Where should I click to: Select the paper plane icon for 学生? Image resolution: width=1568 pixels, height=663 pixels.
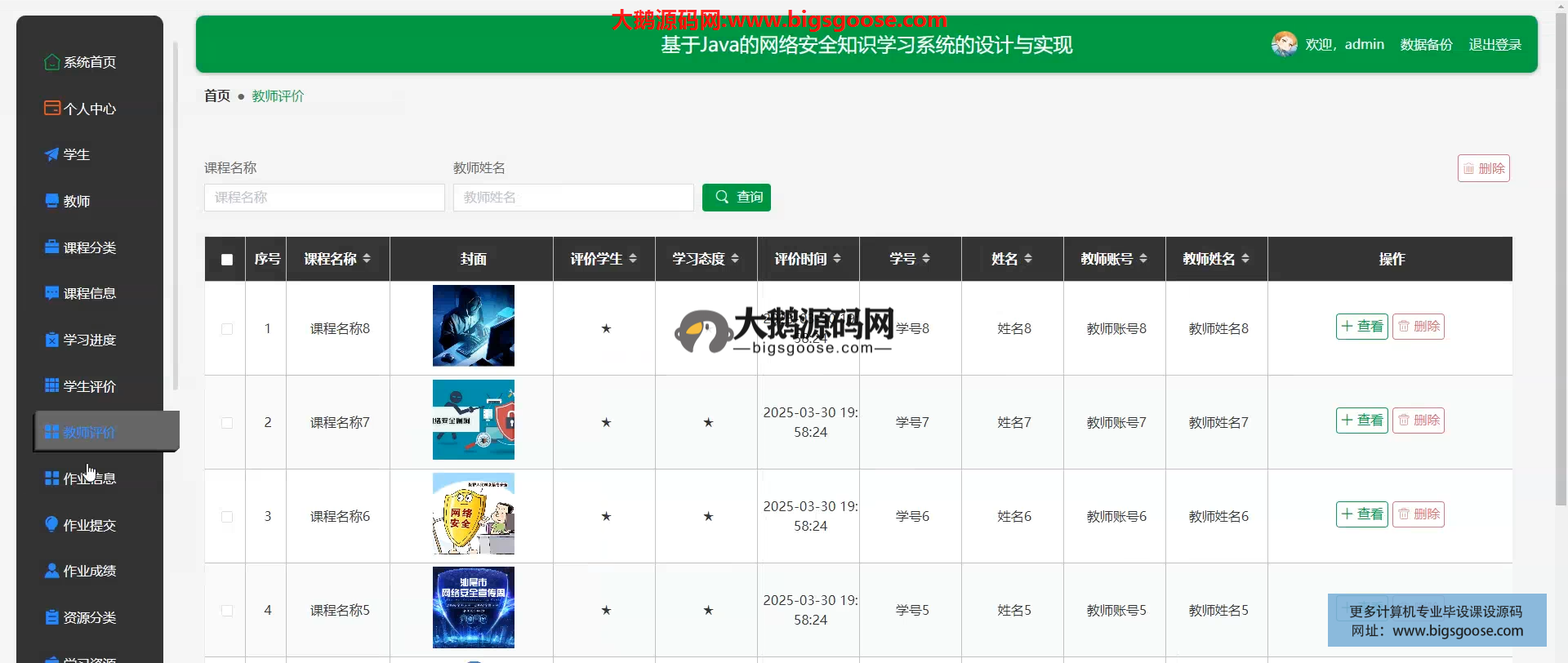point(51,154)
